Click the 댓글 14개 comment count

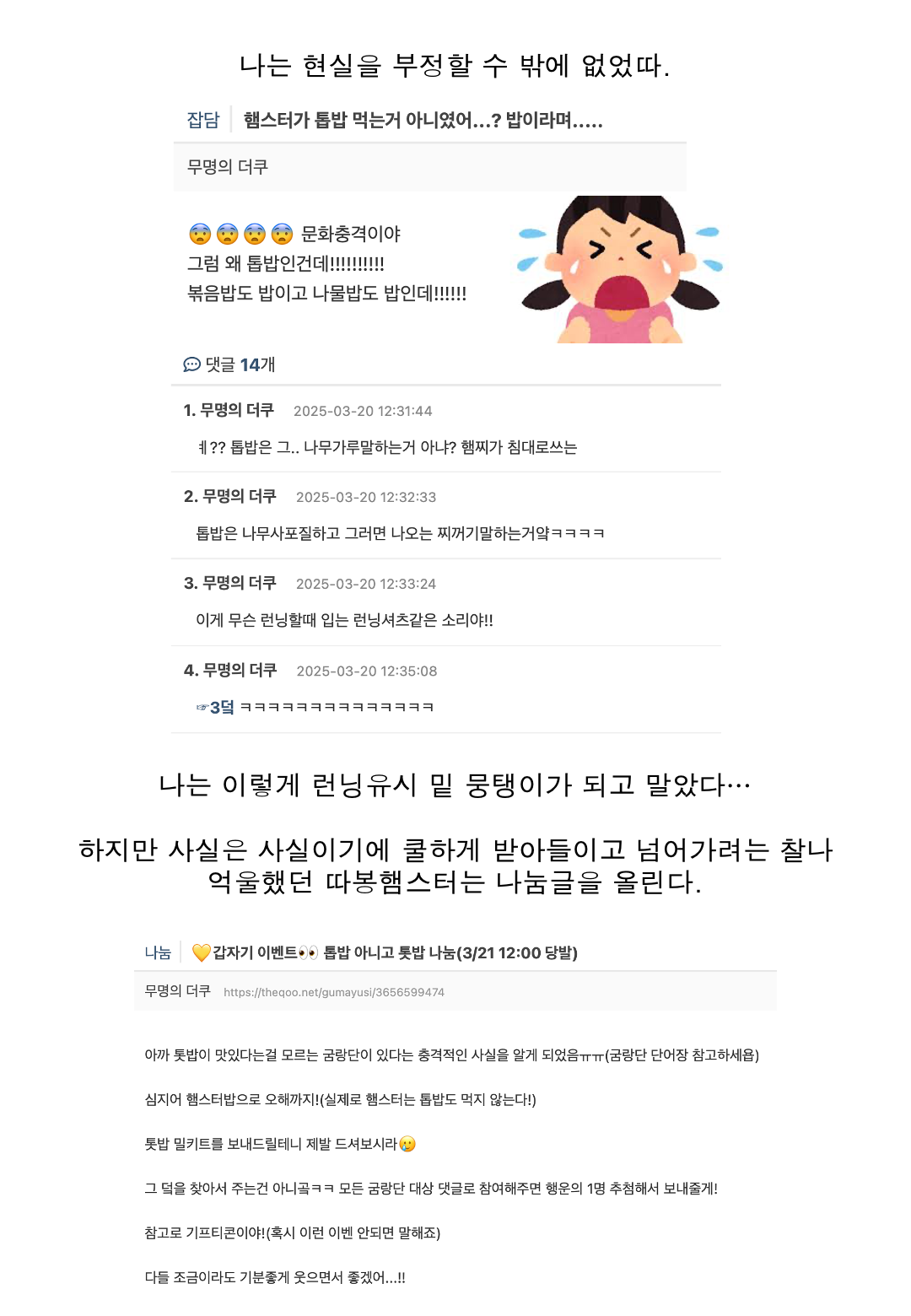(240, 364)
